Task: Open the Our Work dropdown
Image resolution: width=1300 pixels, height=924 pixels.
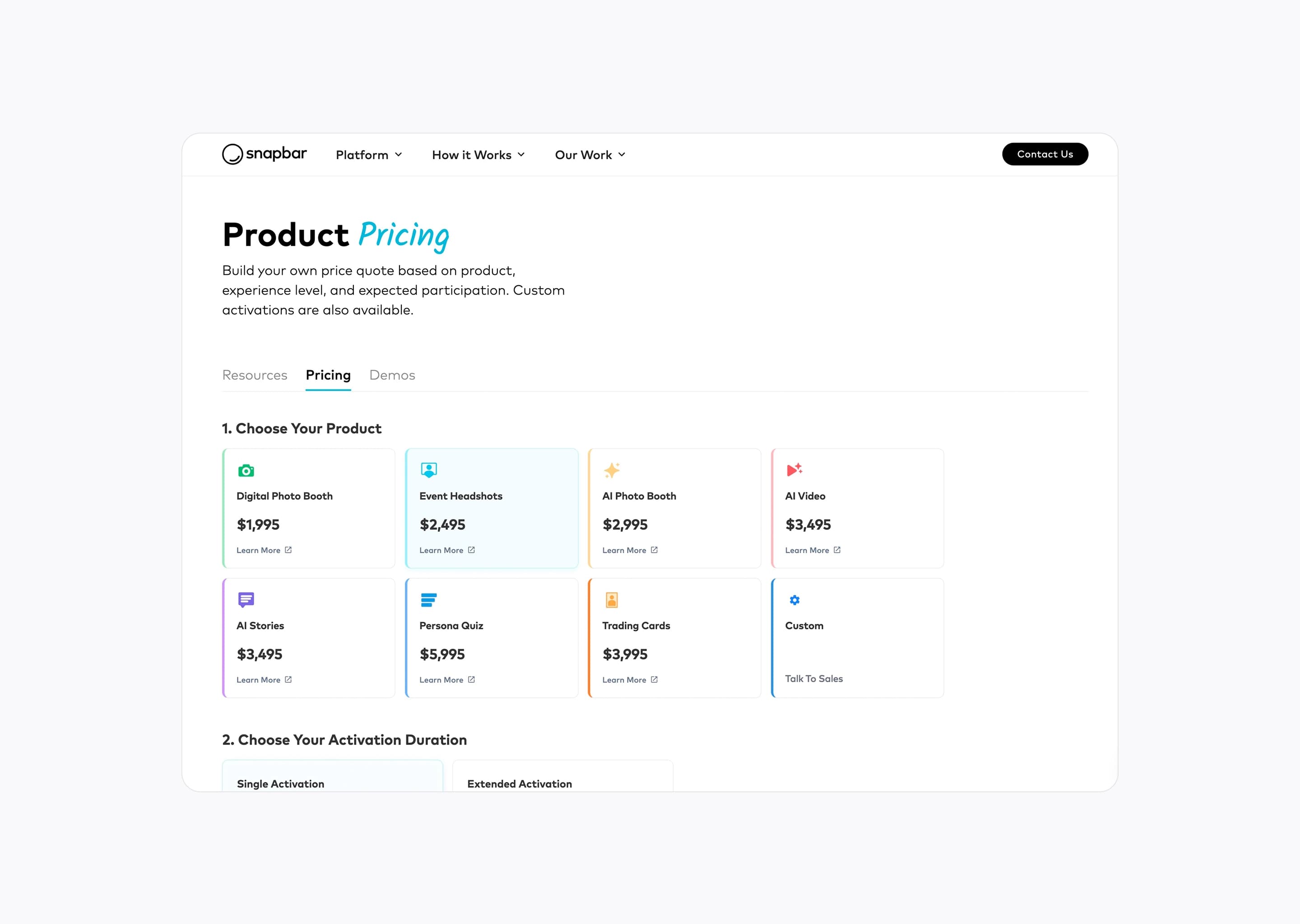Action: (x=589, y=154)
